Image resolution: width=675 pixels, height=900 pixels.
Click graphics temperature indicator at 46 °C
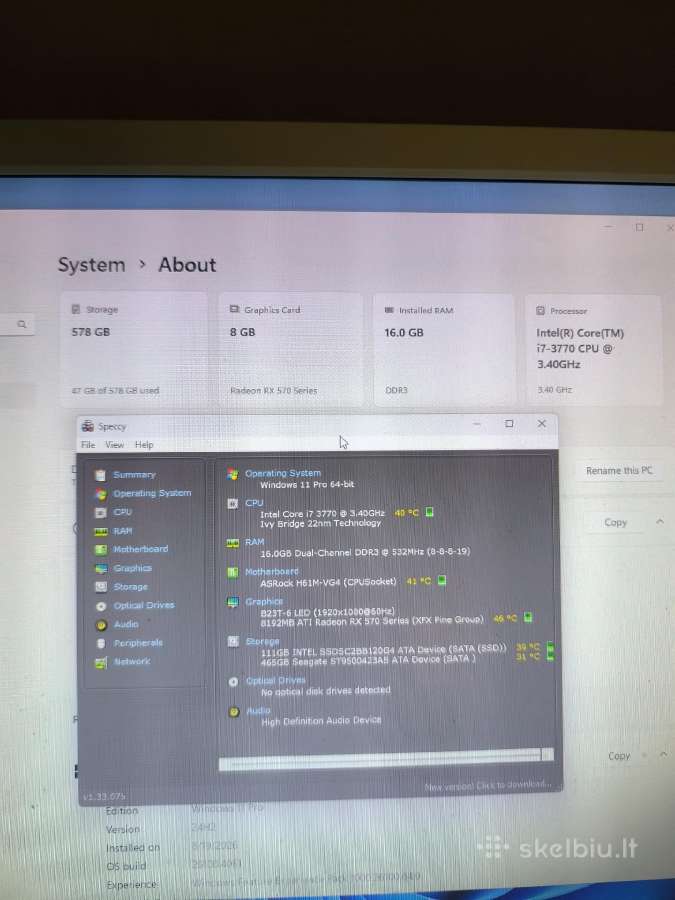[x=528, y=618]
